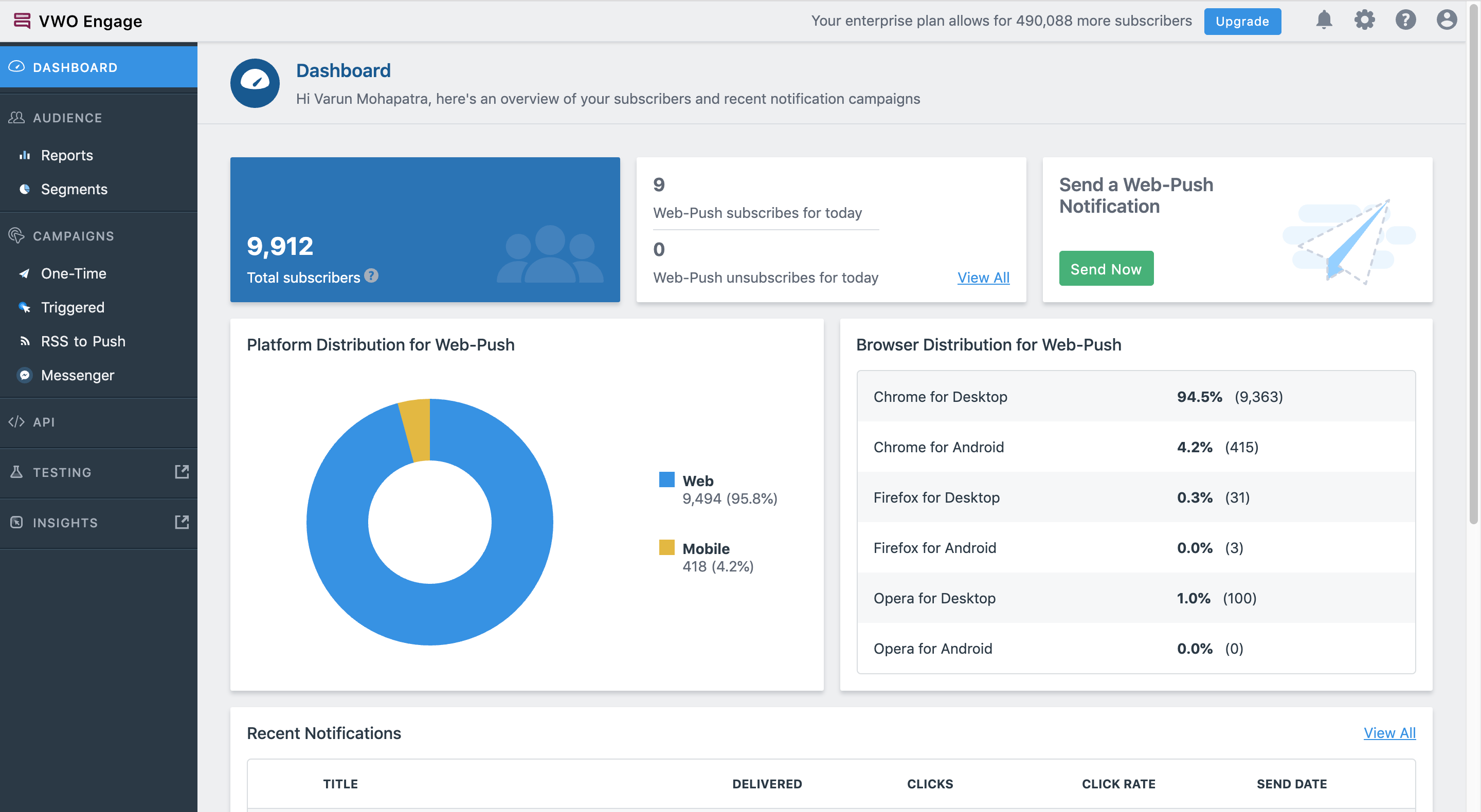
Task: Click the VWO Engage logo icon
Action: point(22,21)
